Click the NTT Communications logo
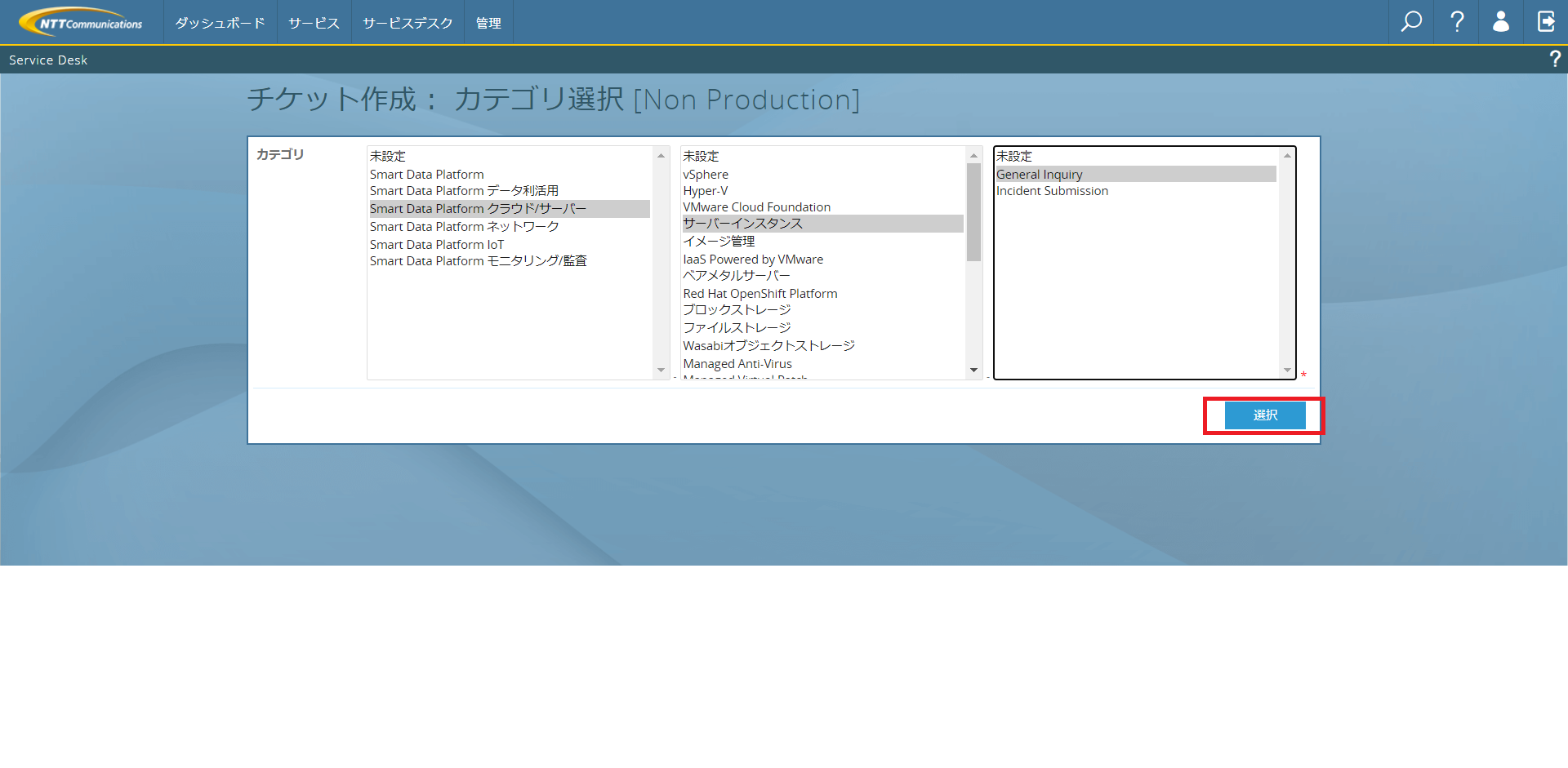This screenshot has width=1568, height=768. [x=81, y=22]
